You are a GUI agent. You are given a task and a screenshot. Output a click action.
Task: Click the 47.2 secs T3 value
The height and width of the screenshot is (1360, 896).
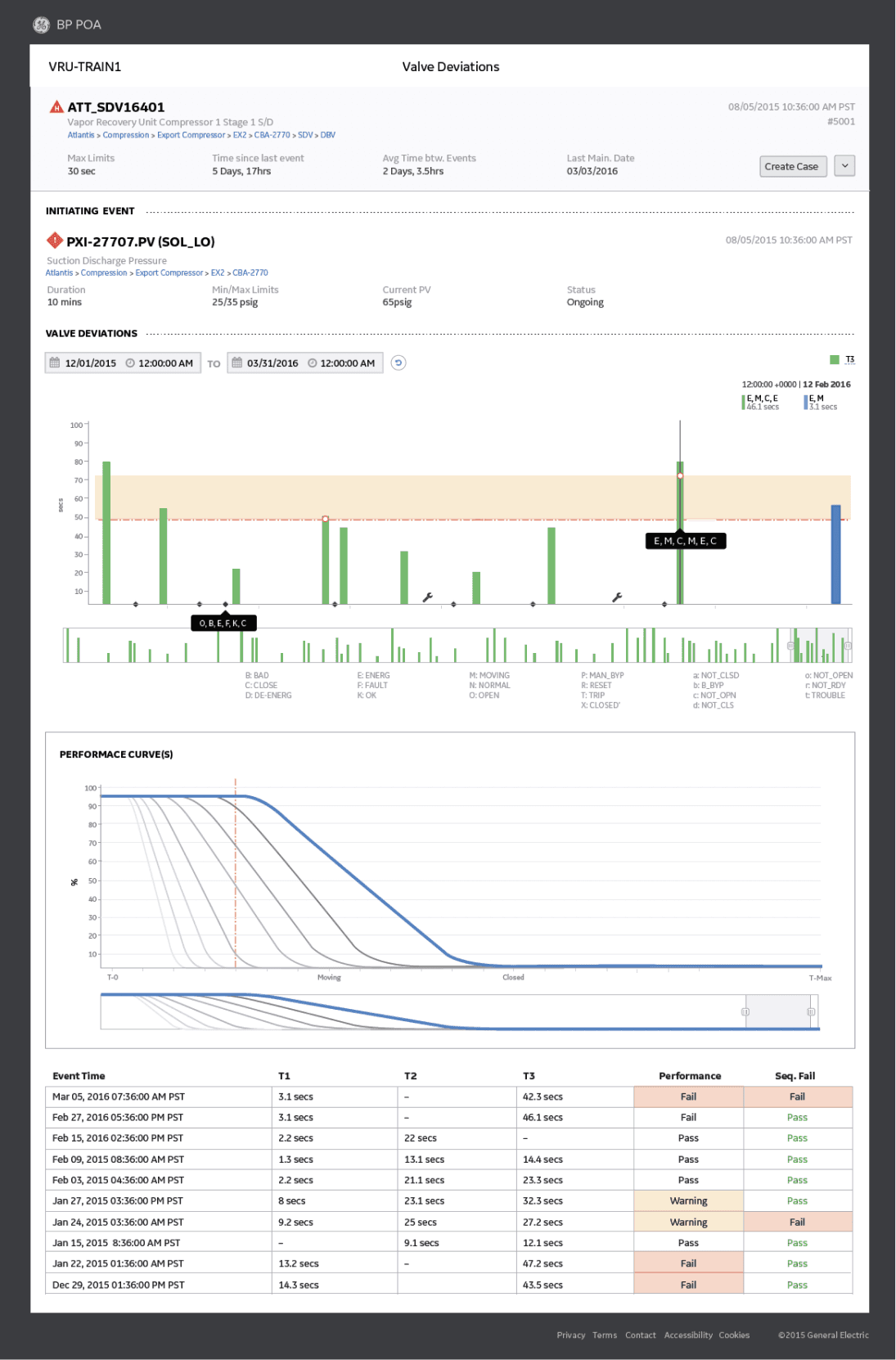pyautogui.click(x=543, y=1263)
